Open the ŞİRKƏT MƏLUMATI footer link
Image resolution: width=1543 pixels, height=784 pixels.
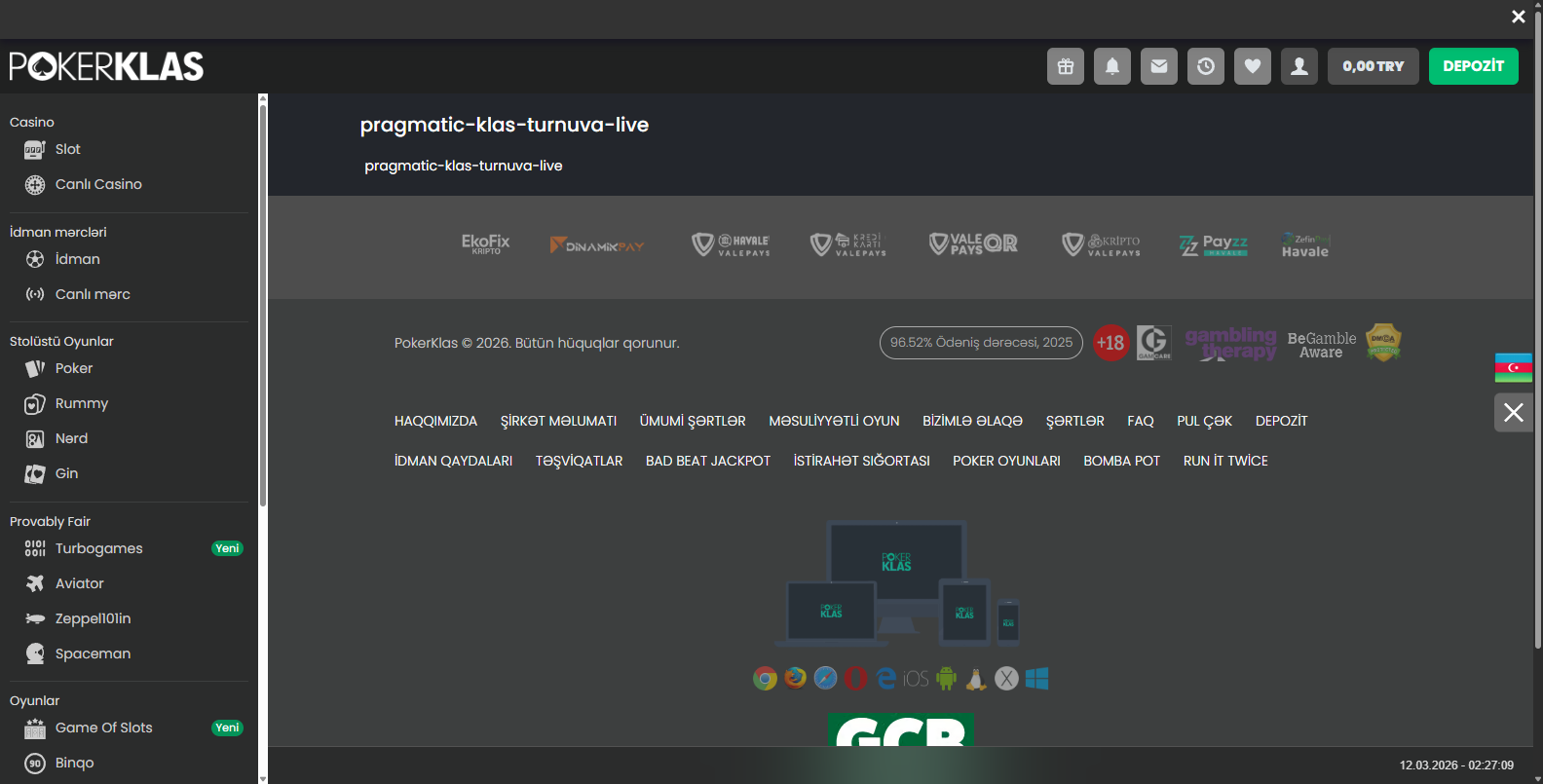click(559, 421)
